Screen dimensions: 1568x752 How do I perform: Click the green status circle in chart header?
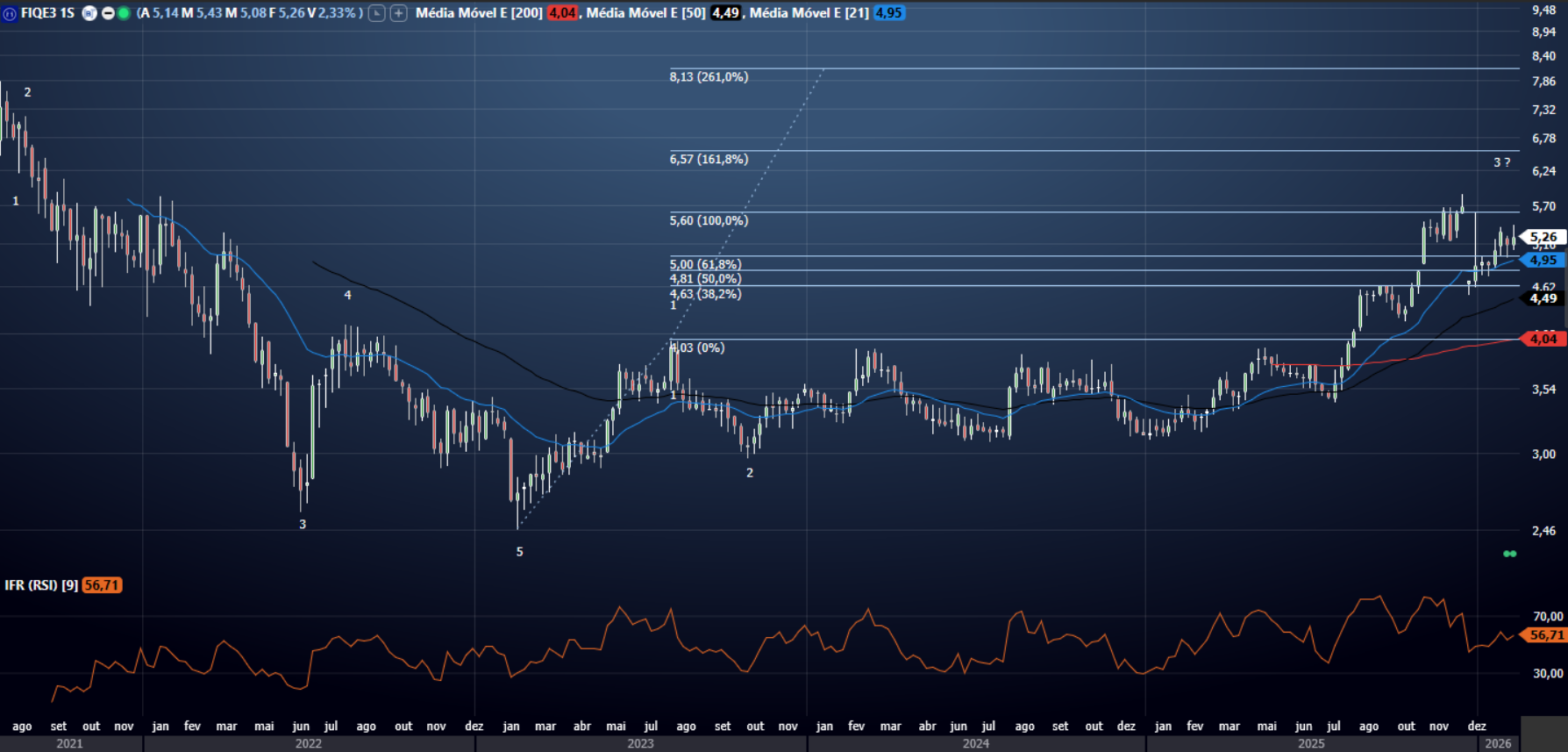[x=124, y=13]
